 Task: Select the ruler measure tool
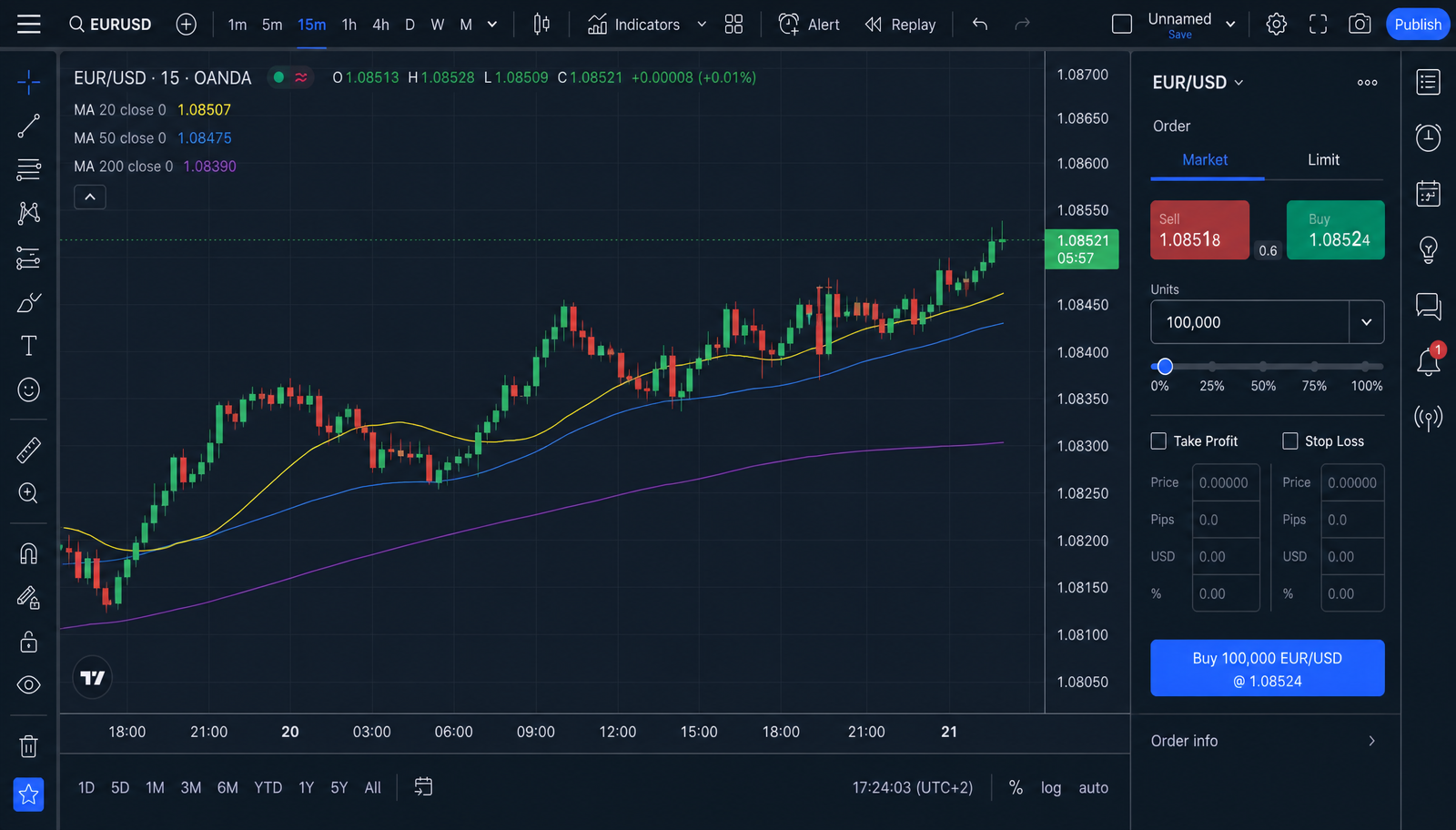(29, 450)
